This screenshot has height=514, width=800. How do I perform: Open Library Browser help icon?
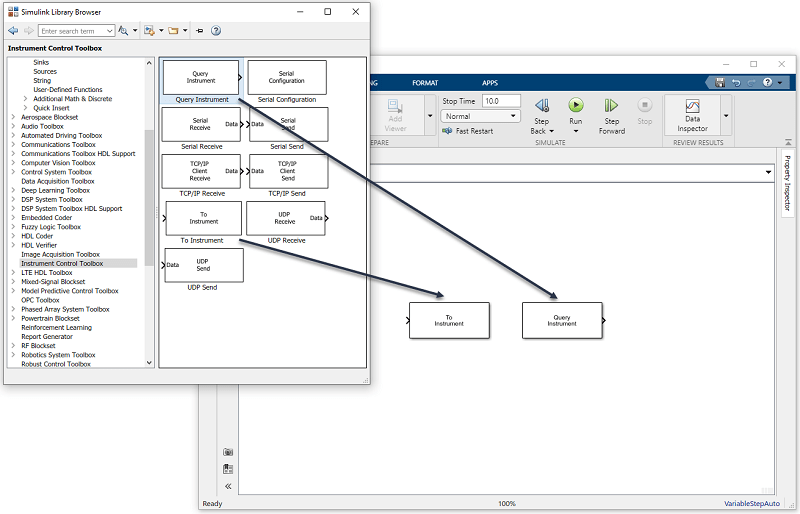coord(216,31)
